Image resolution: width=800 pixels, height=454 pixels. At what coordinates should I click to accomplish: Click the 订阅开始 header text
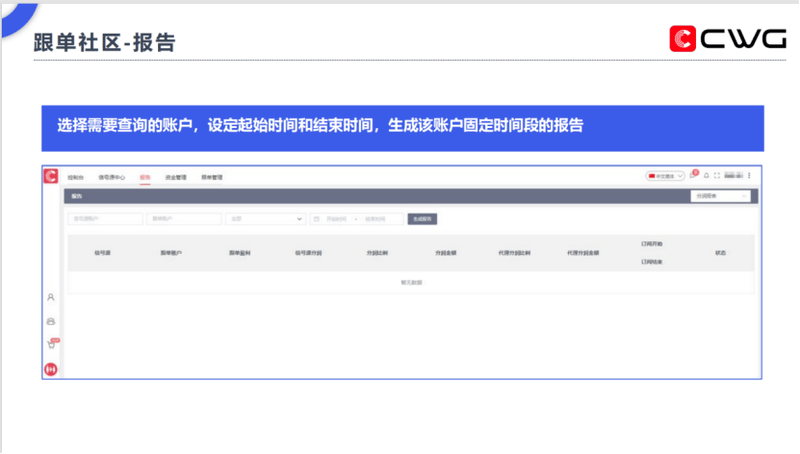tap(652, 244)
